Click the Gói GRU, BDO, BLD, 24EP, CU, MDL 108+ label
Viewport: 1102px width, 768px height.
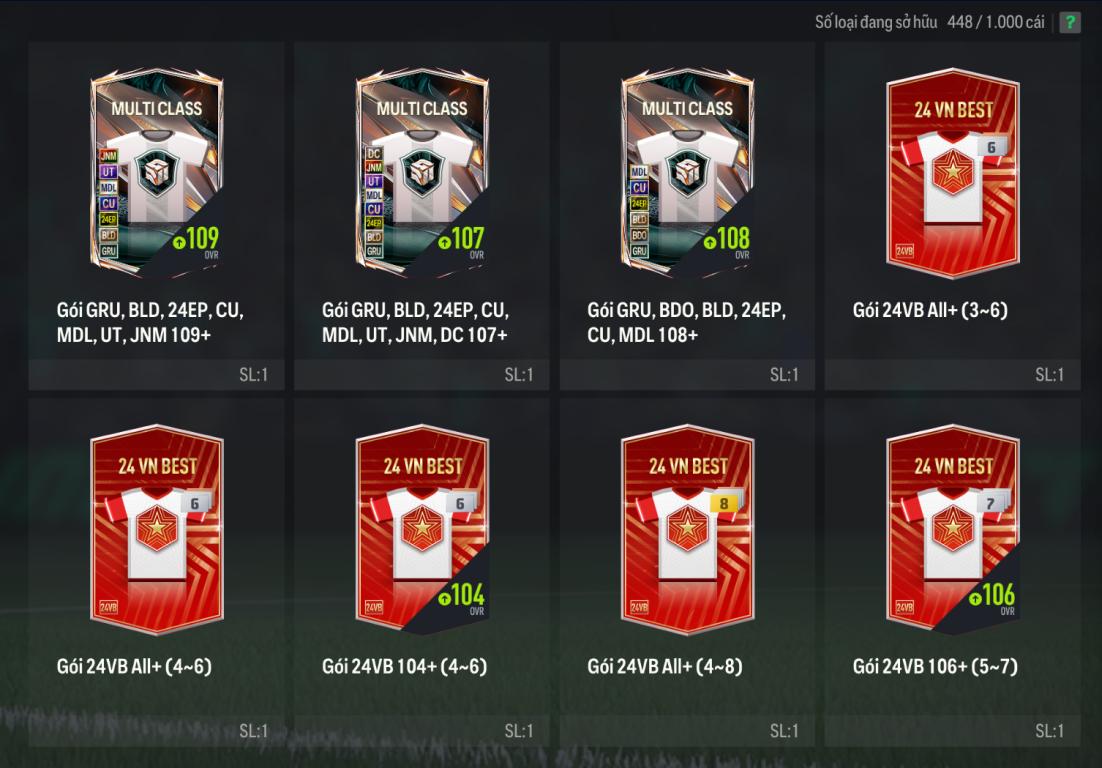pyautogui.click(x=687, y=323)
